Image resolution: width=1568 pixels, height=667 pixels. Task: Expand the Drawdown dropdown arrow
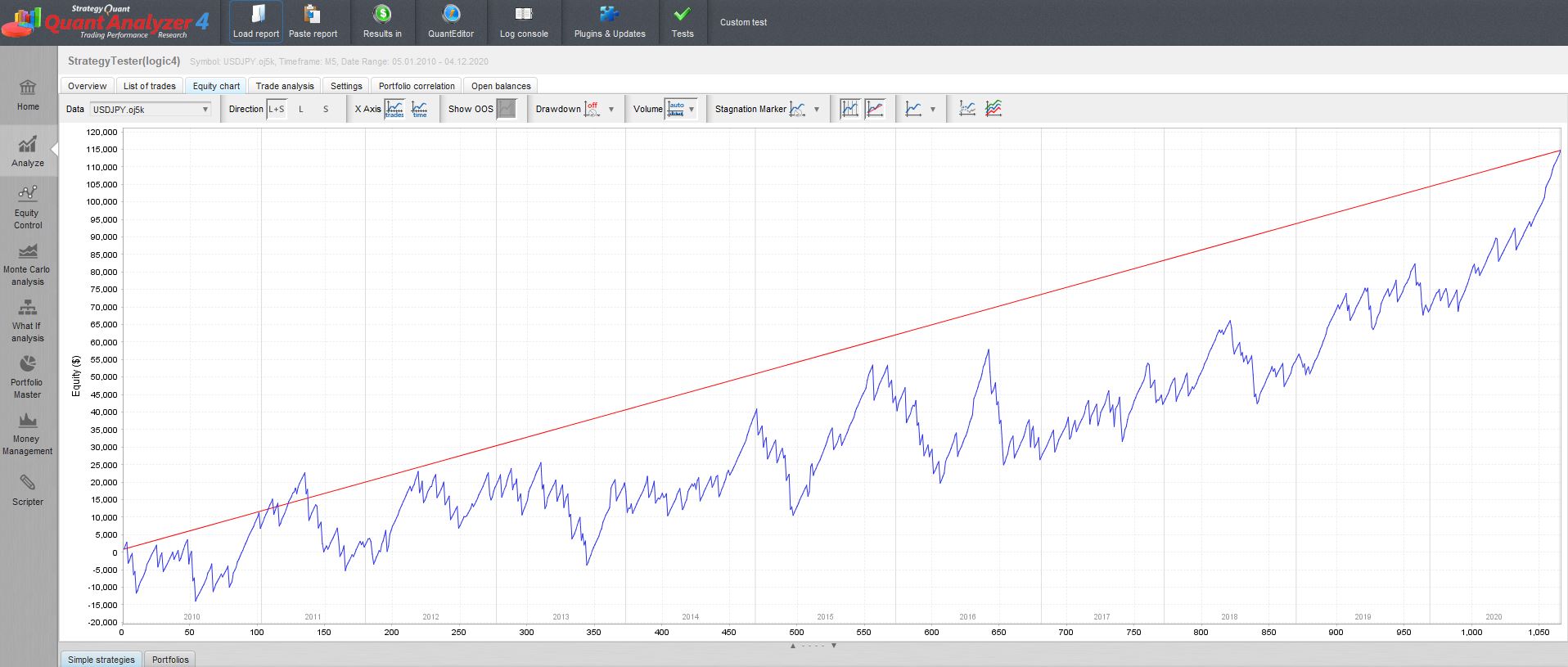click(611, 110)
